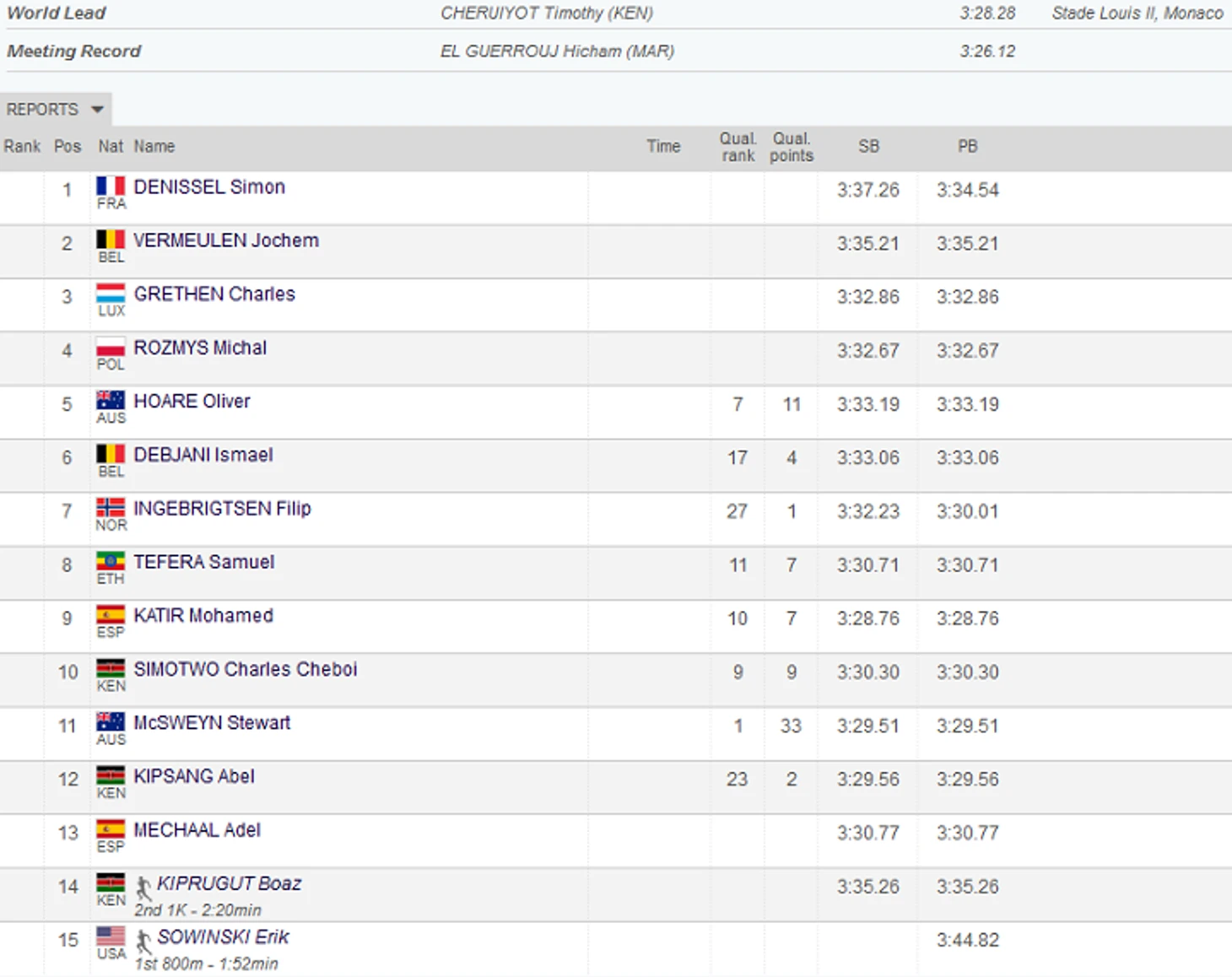Viewport: 1232px width, 977px height.
Task: Click the Polish flag beside ROZMYS Michal
Action: point(111,348)
